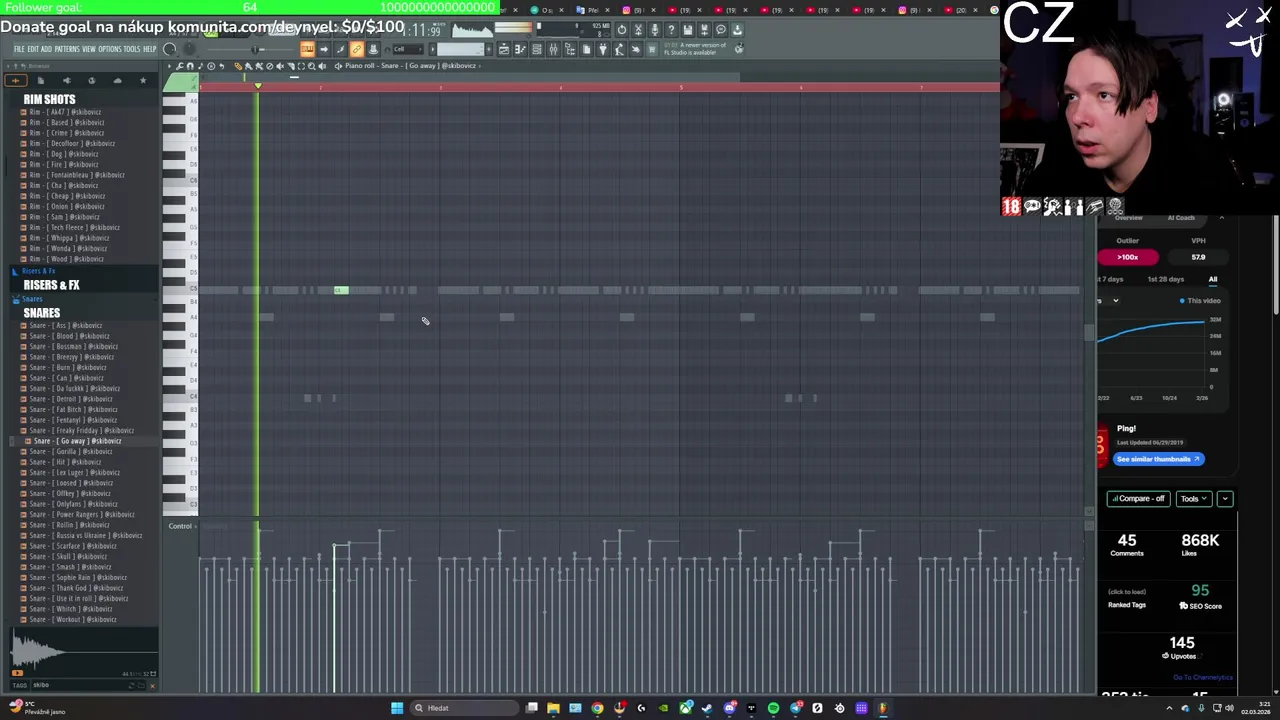Expand the RISERS & FX folder

51,285
